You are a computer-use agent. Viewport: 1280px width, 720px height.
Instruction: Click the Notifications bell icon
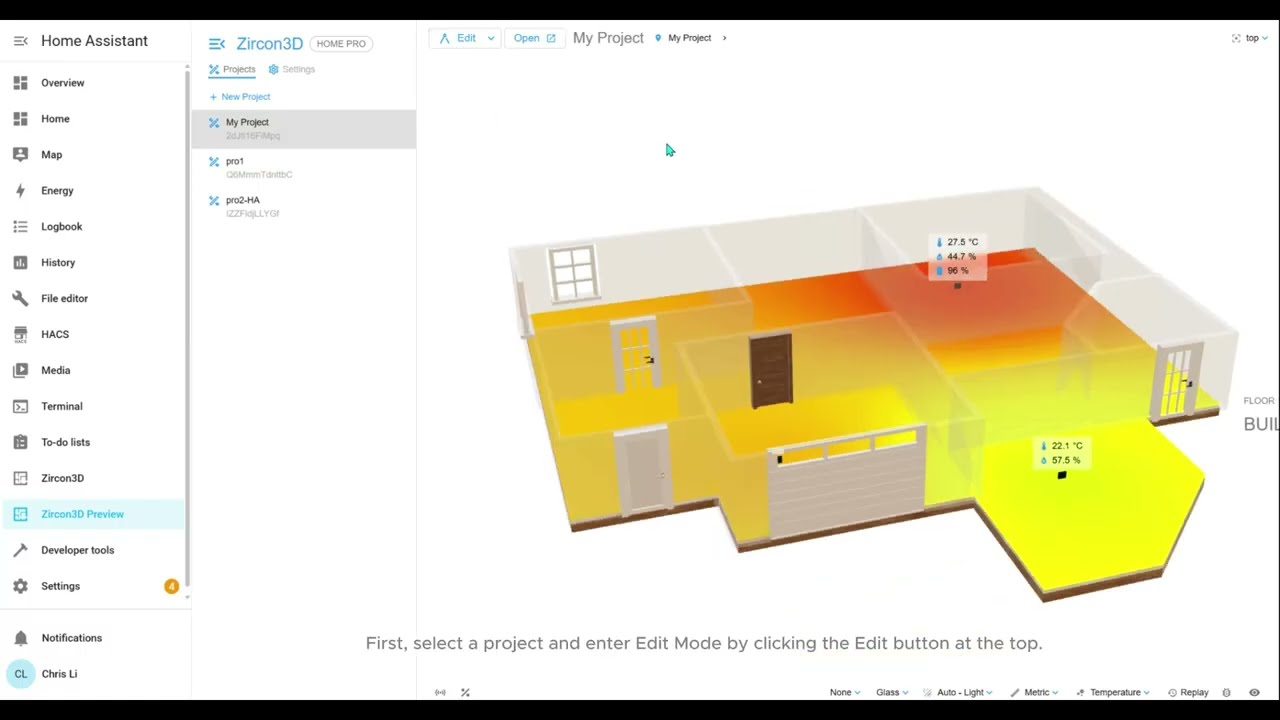(20, 638)
